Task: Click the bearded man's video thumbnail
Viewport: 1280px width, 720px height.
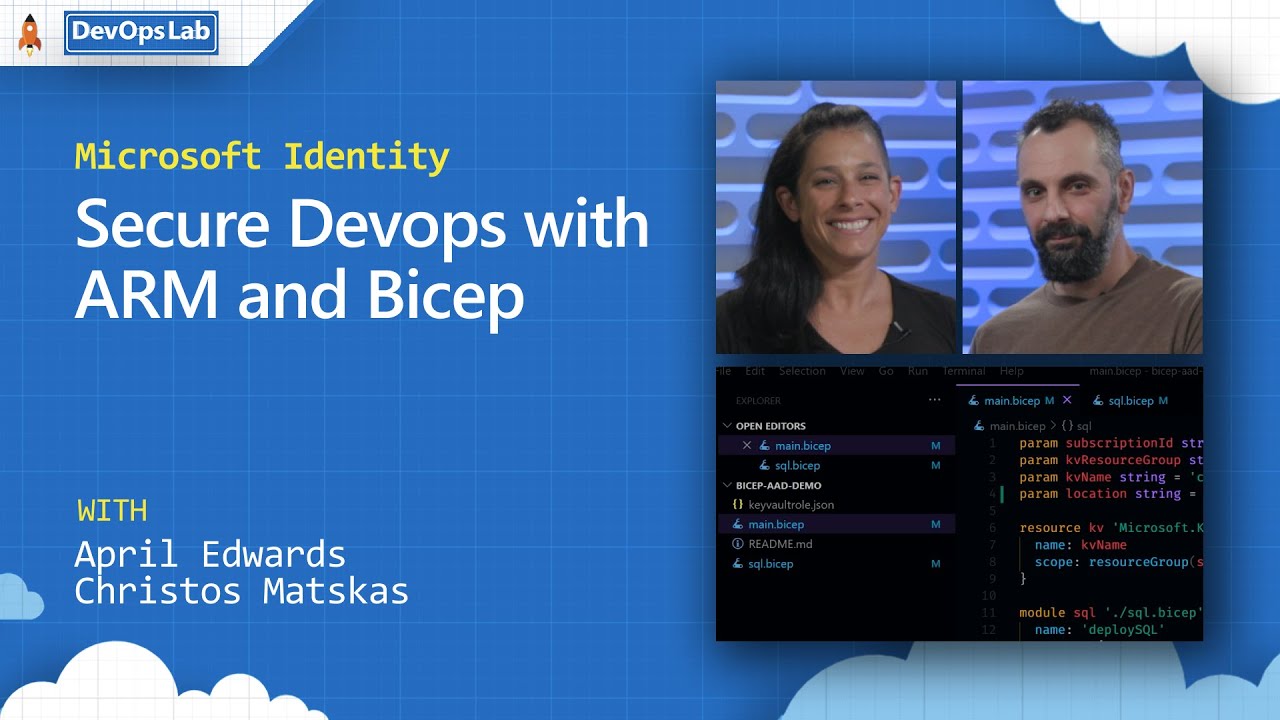Action: point(1083,217)
